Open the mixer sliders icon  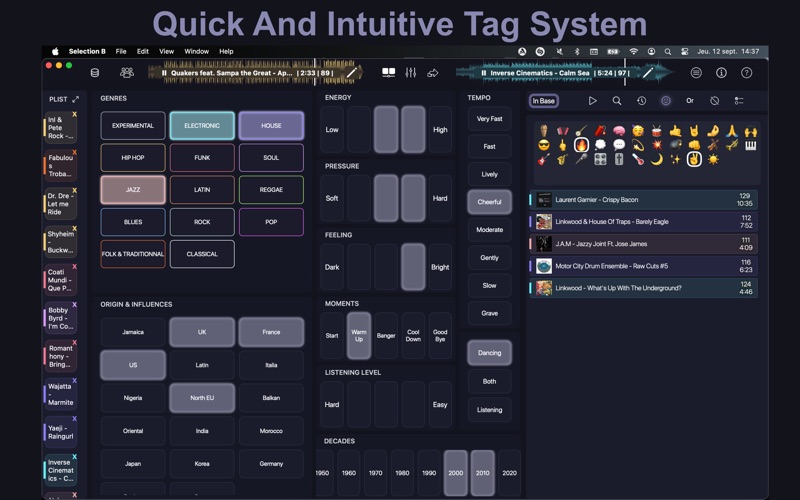coord(411,73)
